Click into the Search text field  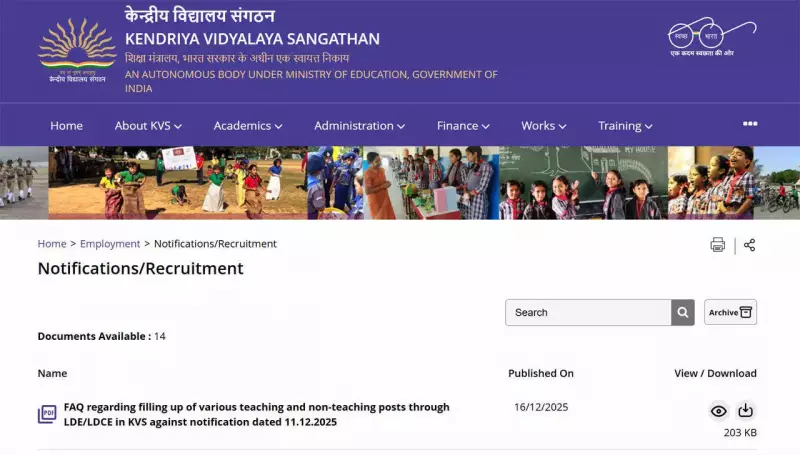point(588,312)
